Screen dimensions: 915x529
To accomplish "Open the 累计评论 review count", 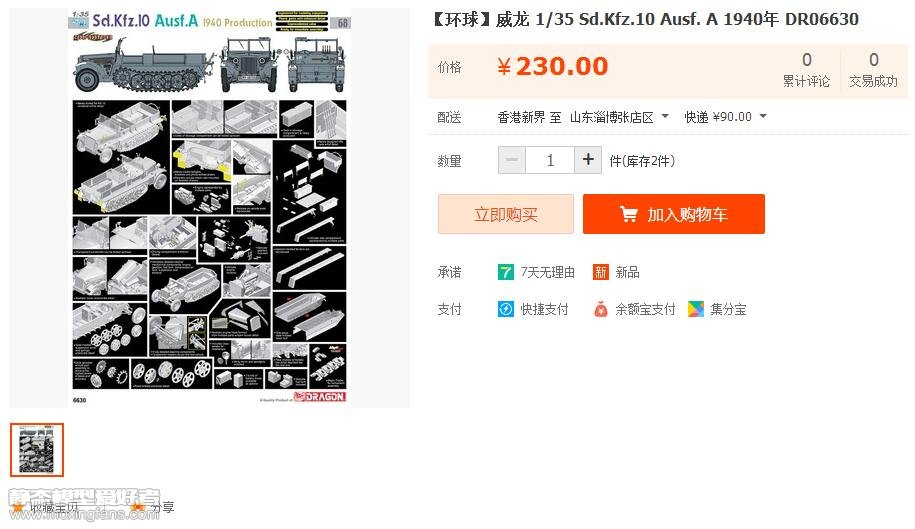I will pyautogui.click(x=806, y=70).
